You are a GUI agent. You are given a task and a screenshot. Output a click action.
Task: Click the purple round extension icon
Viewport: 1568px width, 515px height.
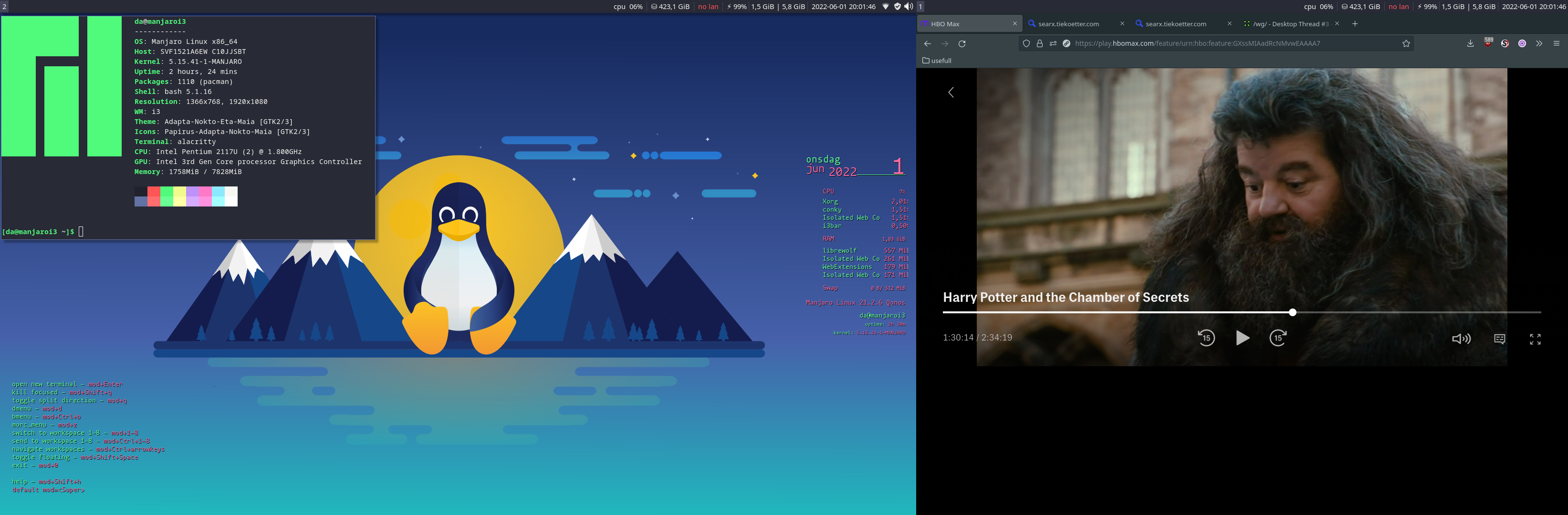click(x=1522, y=44)
